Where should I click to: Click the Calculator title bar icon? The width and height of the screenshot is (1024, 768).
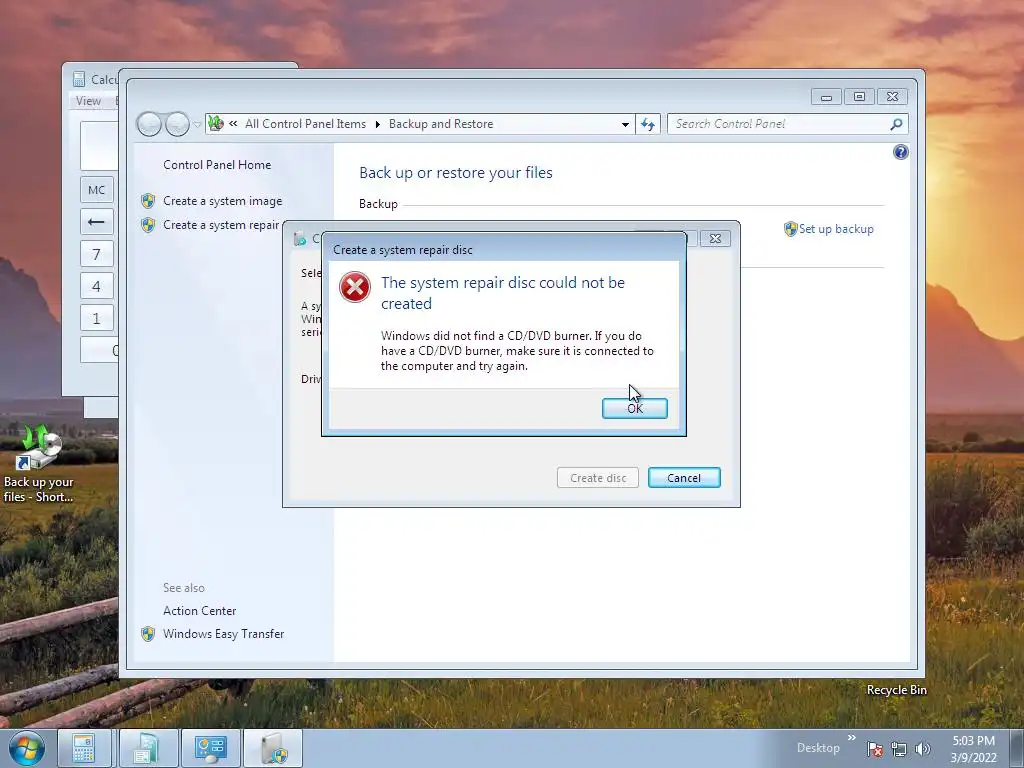tap(78, 79)
